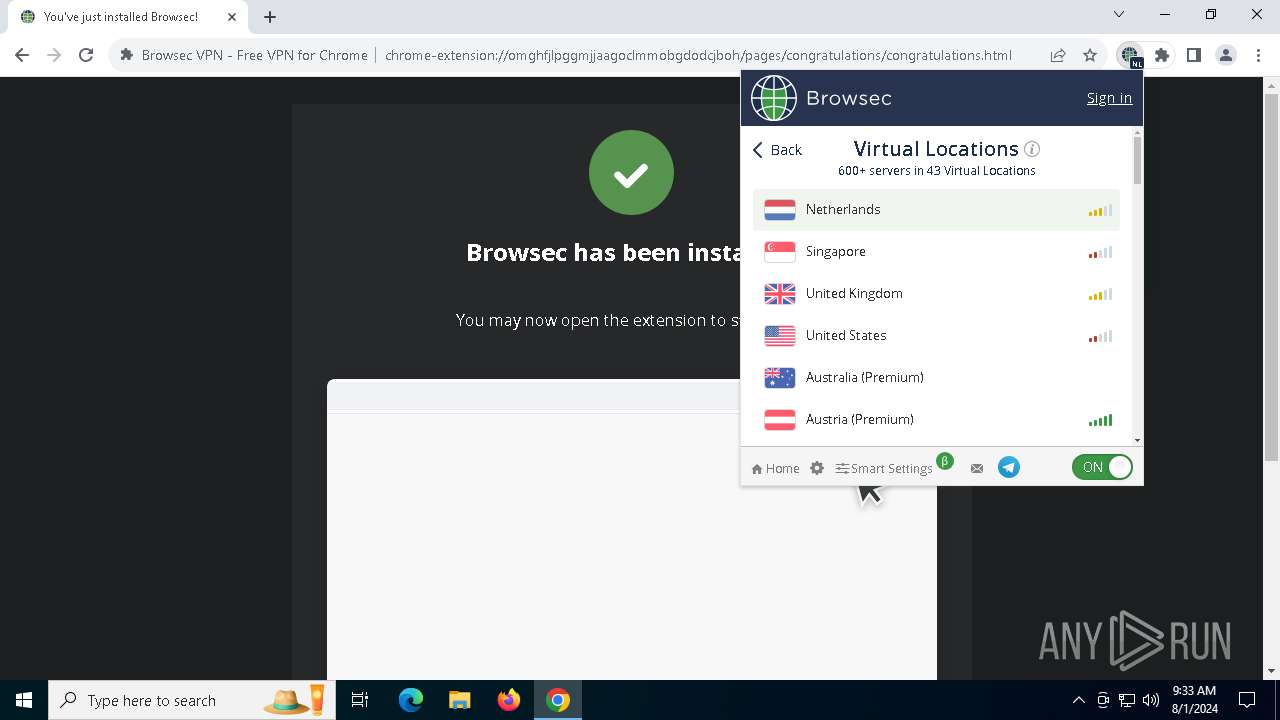Click the Austria (Premium) location name
Screen dimensions: 1280x720
click(x=860, y=419)
